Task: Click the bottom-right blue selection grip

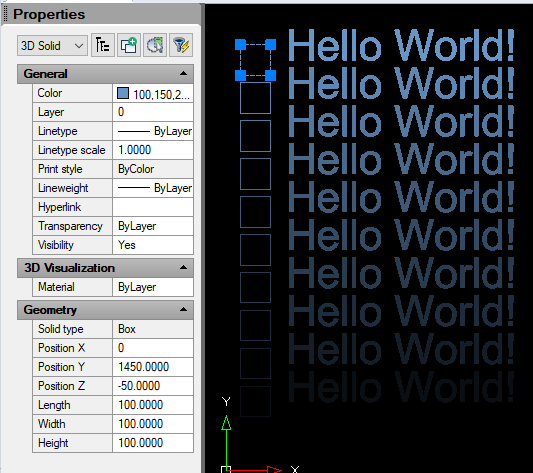Action: click(271, 75)
